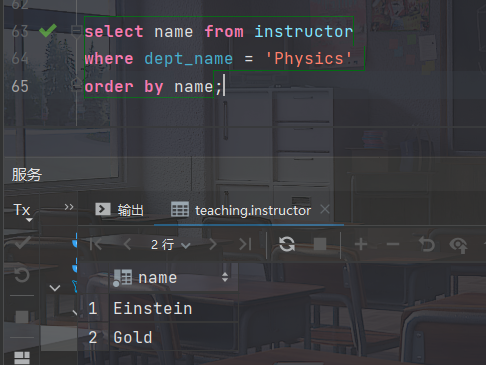Expand the tree chevron in services panel
The height and width of the screenshot is (365, 486).
pyautogui.click(x=55, y=288)
